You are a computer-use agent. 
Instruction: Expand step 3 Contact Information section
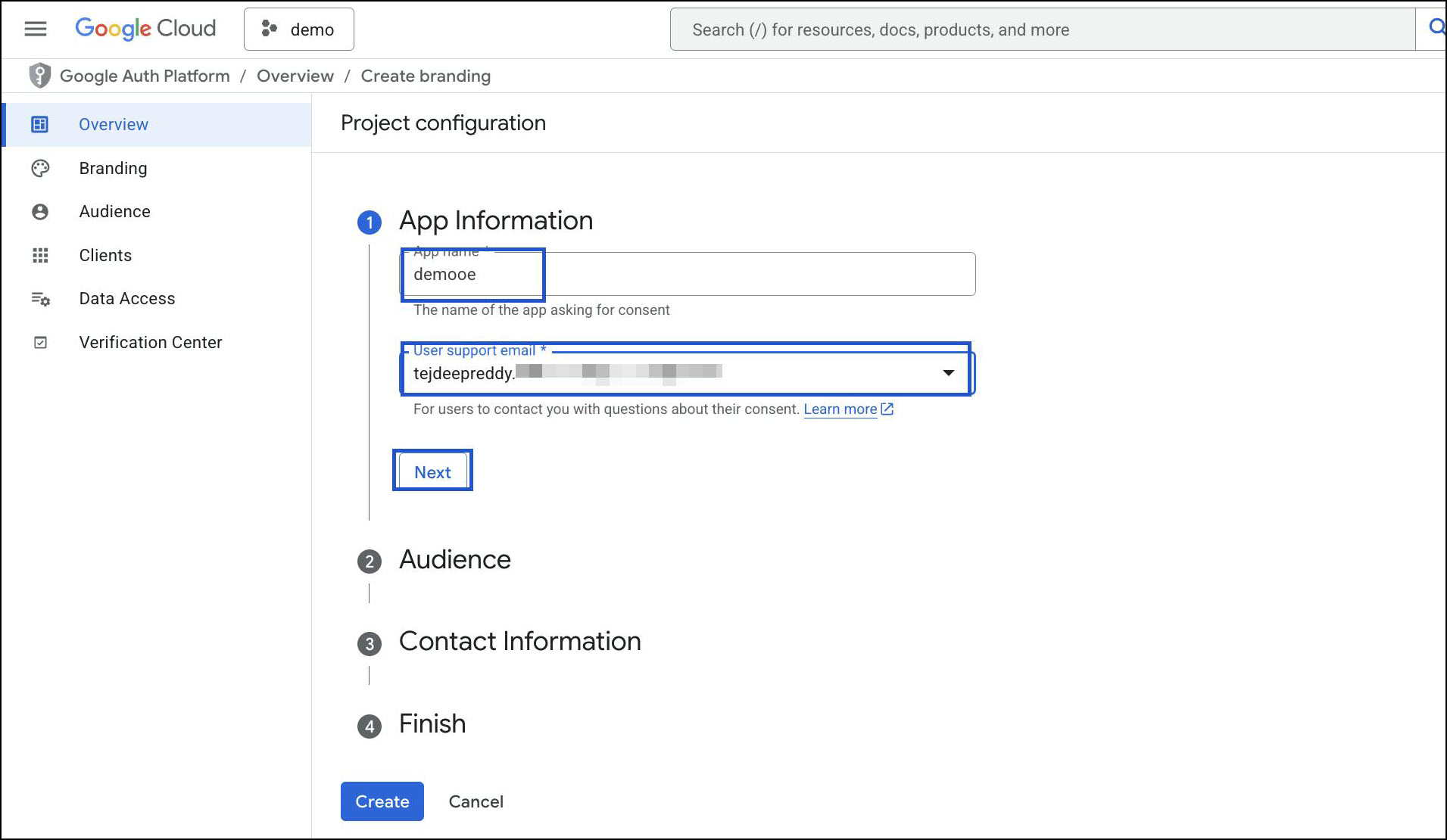tap(519, 642)
